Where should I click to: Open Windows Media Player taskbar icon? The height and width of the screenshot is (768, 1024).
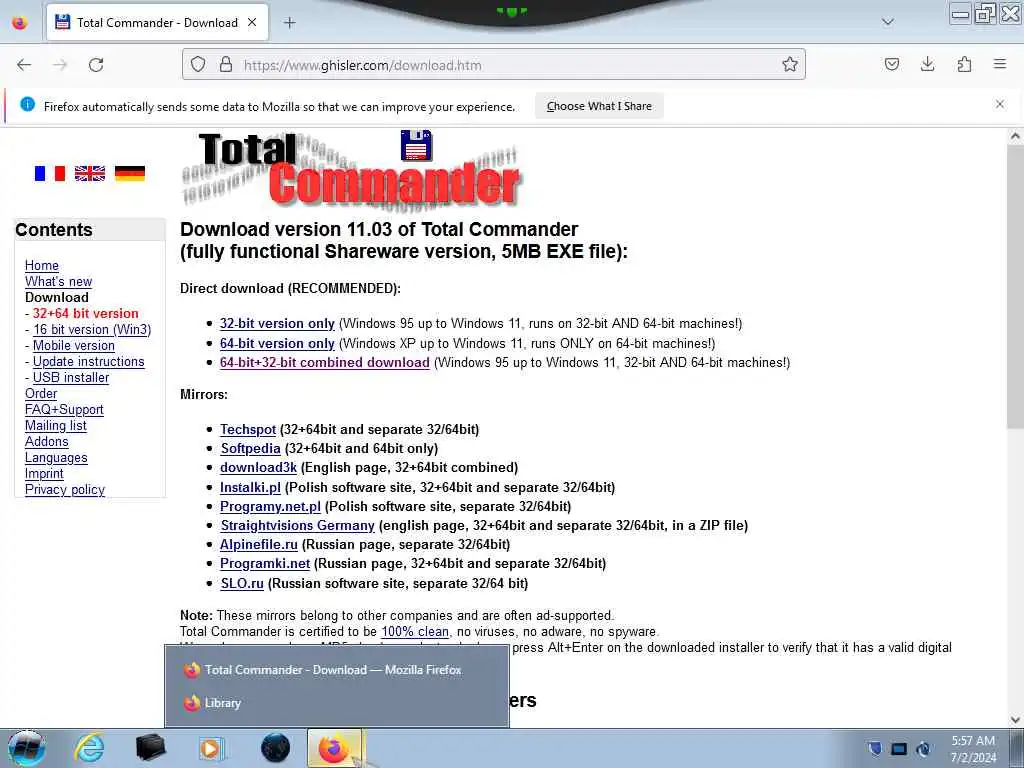click(212, 748)
